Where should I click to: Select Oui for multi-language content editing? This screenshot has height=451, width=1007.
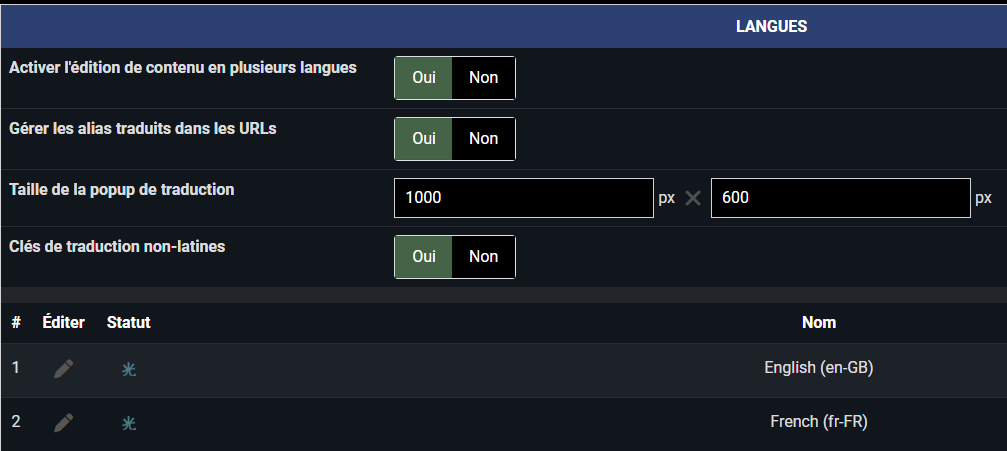tap(424, 78)
